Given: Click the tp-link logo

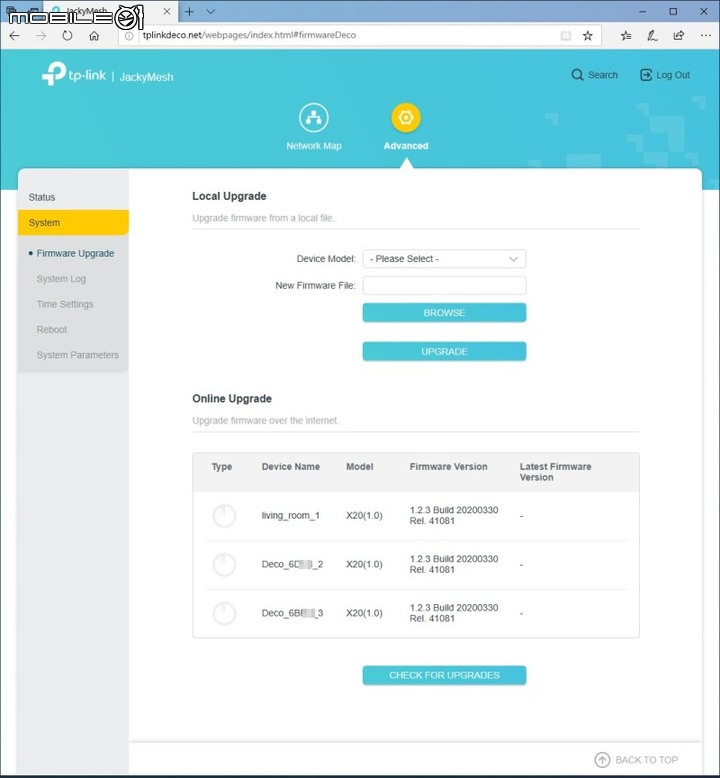Looking at the screenshot, I should point(74,74).
